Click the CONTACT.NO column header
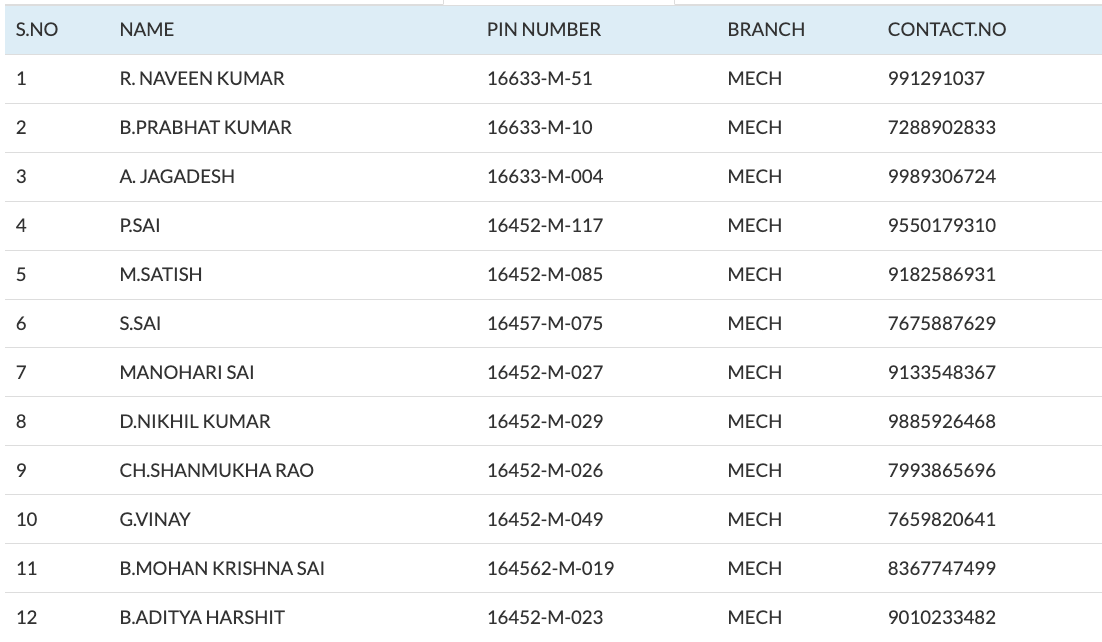The height and width of the screenshot is (642, 1102). click(947, 30)
